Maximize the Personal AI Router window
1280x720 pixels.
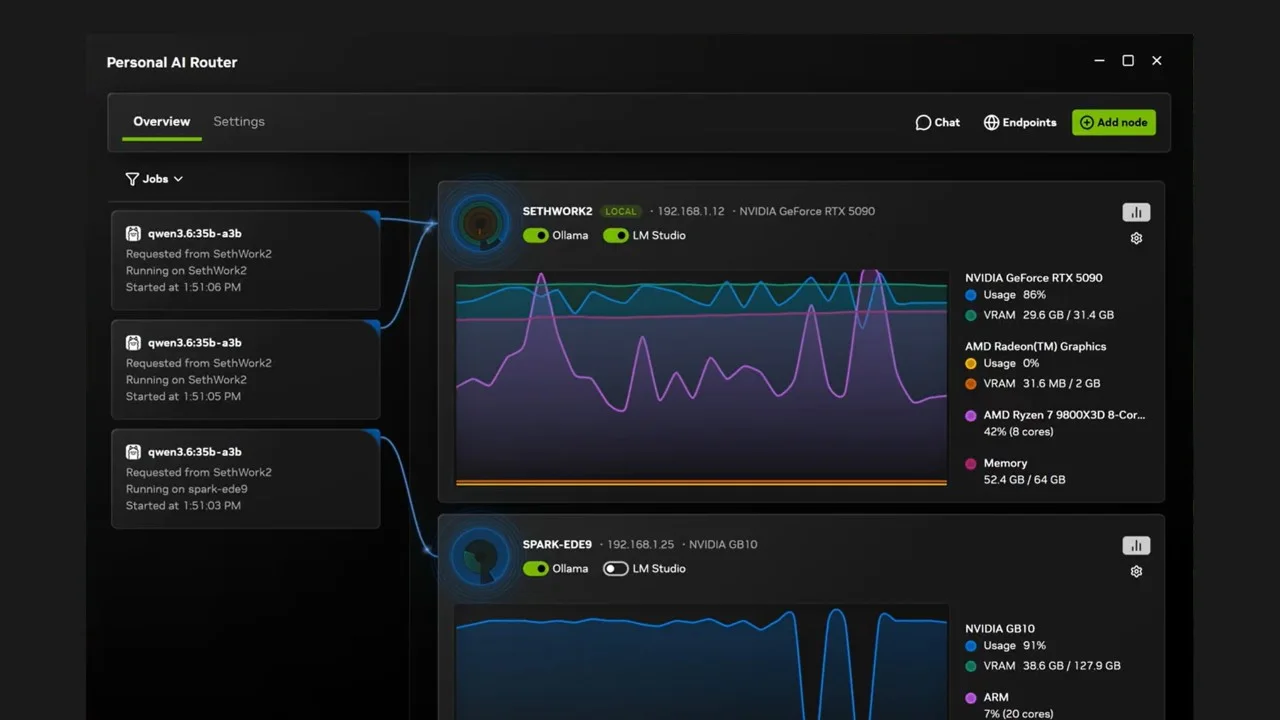coord(1128,61)
